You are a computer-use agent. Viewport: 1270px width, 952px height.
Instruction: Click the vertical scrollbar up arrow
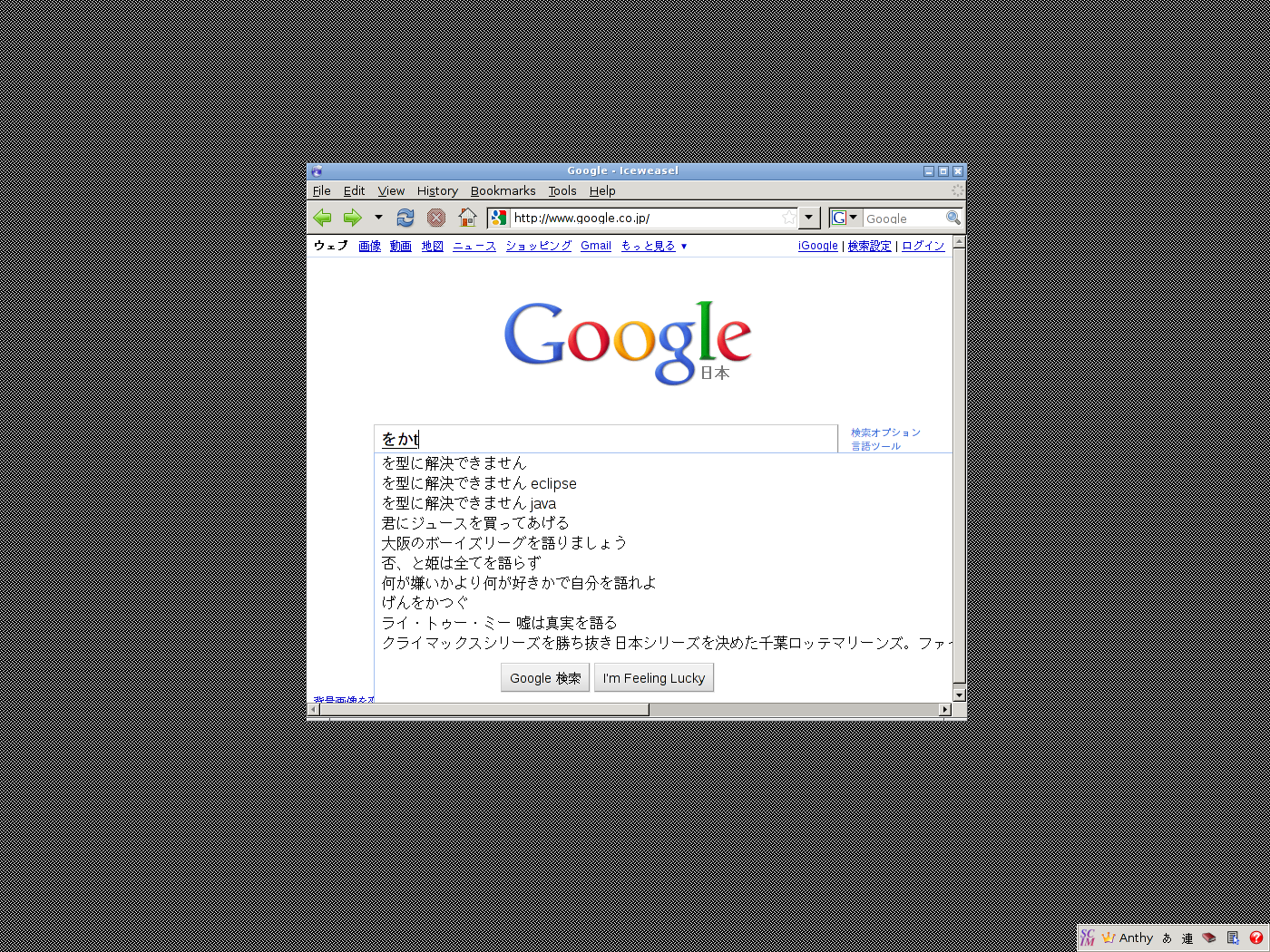click(959, 243)
